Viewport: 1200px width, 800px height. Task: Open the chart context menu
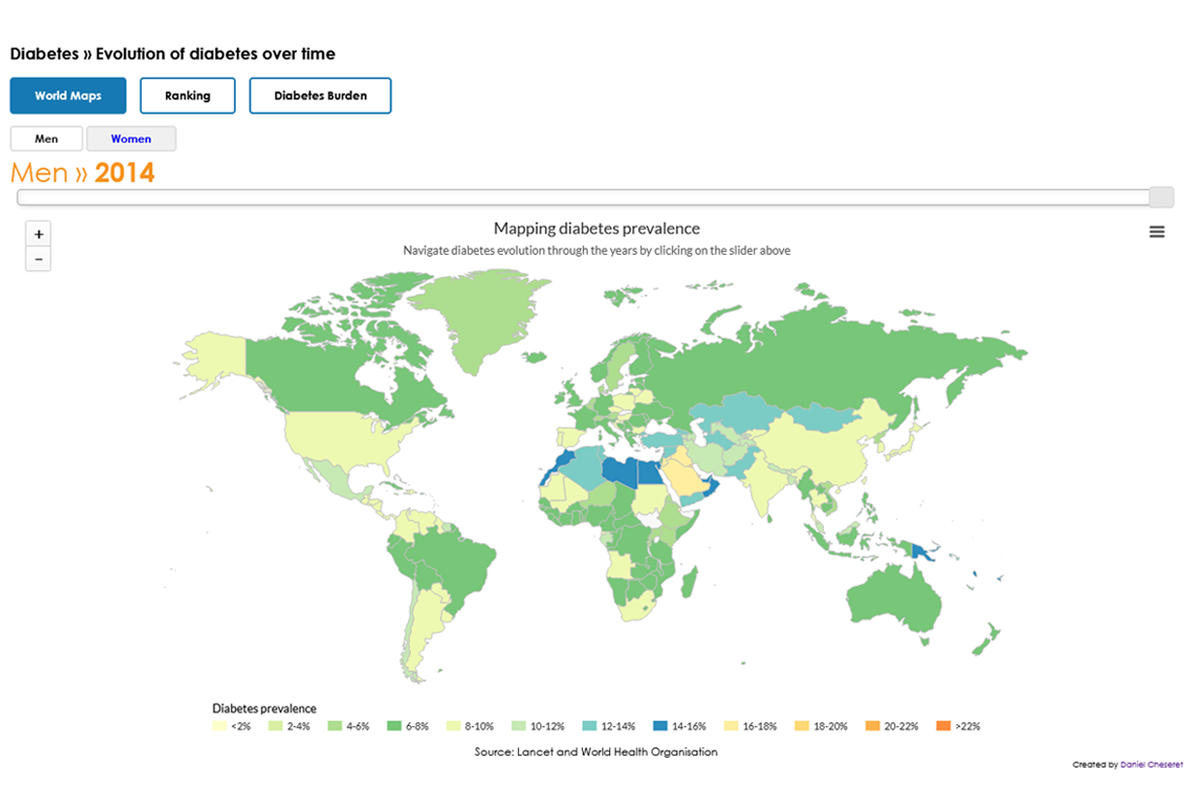(x=1156, y=231)
